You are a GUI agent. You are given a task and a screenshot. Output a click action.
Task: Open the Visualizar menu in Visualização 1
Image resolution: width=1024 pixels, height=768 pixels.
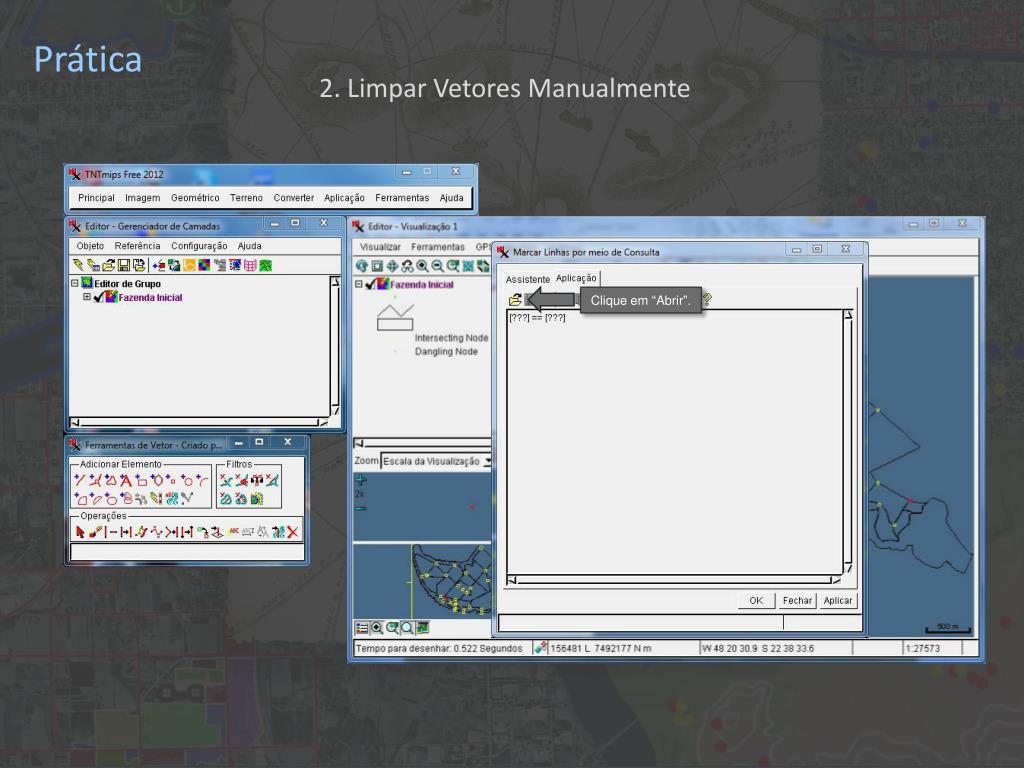380,246
